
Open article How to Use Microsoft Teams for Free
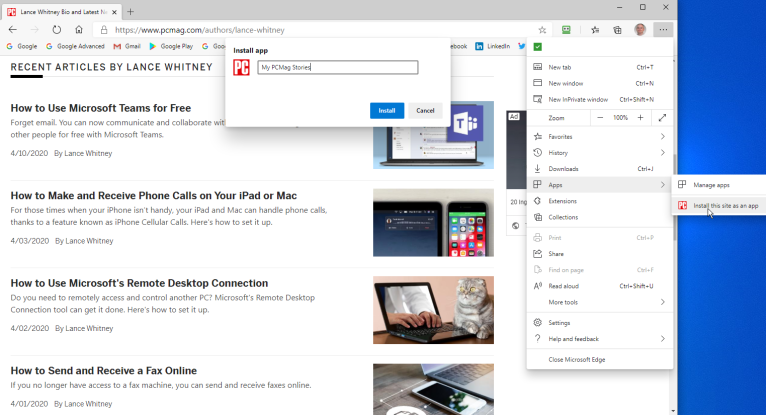101,108
